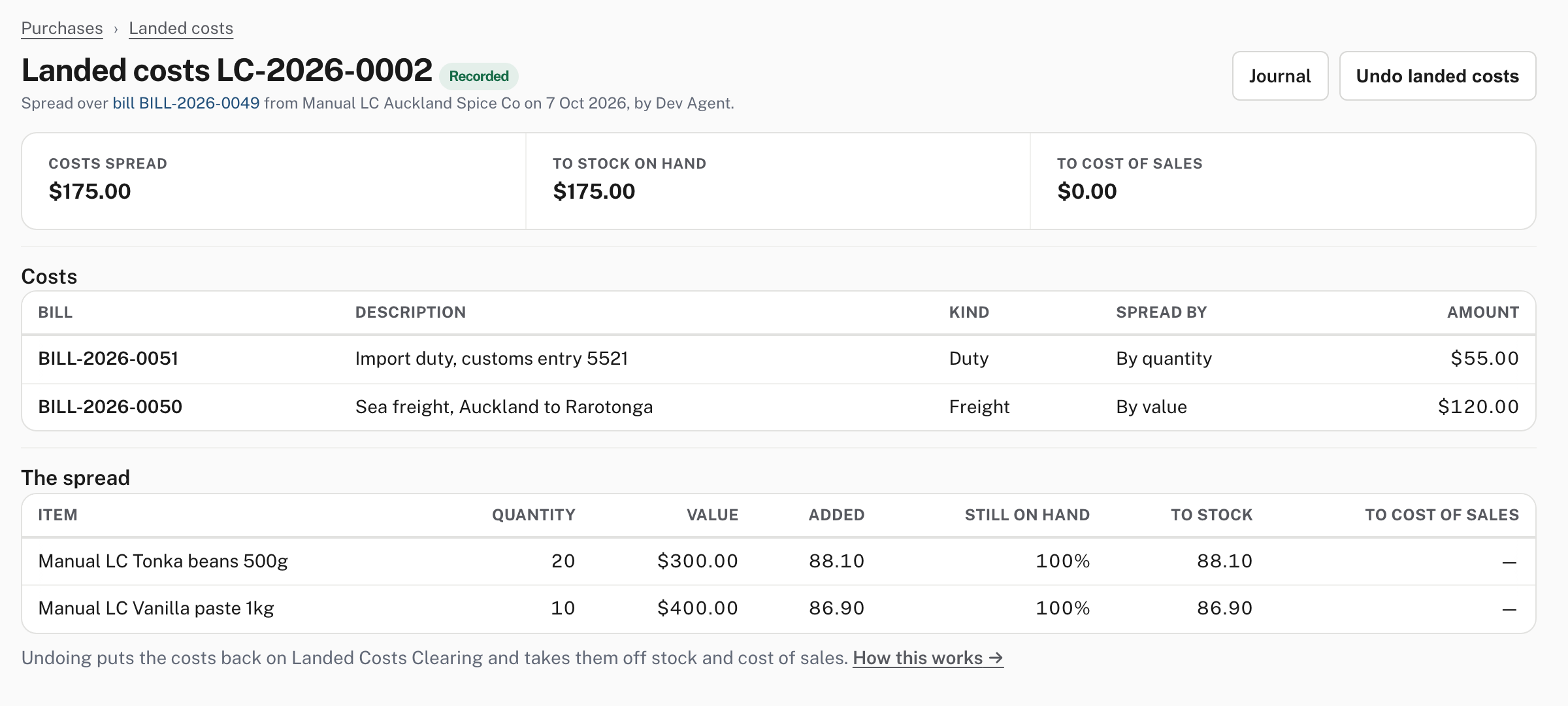Select BILL-2026-0050 in Costs table
Image resolution: width=1568 pixels, height=706 pixels.
[110, 407]
